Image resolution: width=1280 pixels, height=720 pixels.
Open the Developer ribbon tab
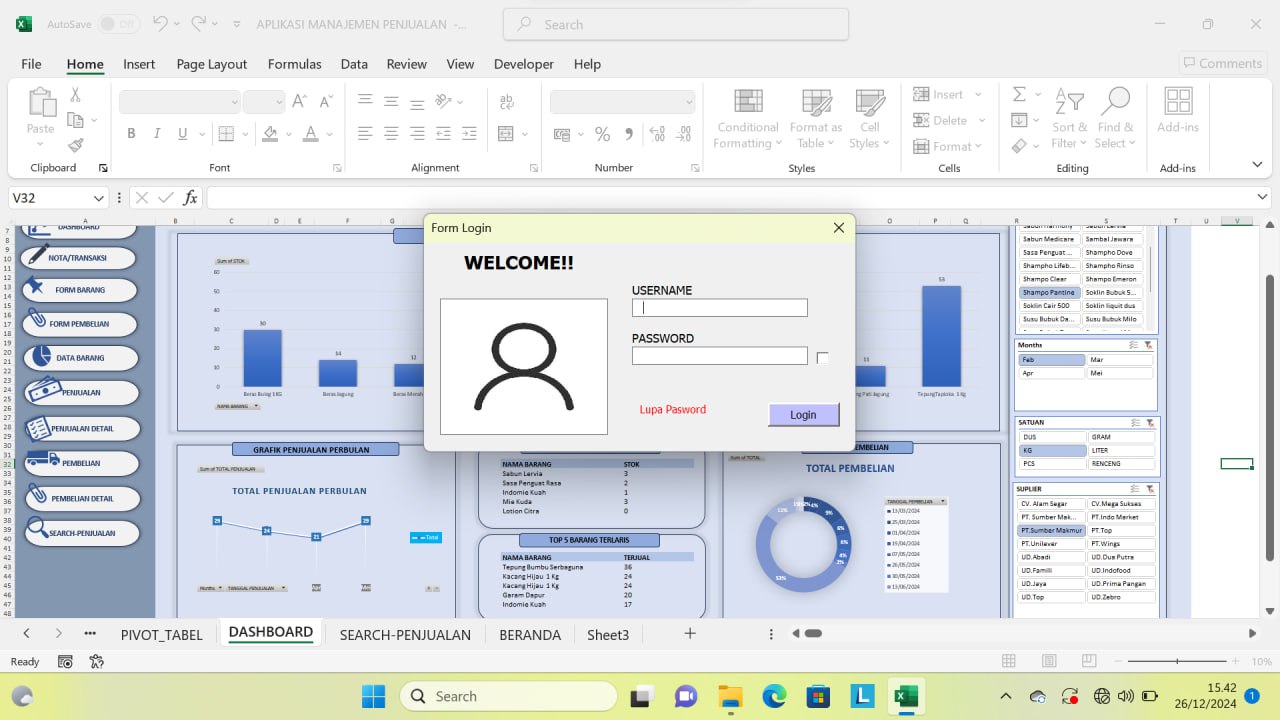click(x=523, y=64)
